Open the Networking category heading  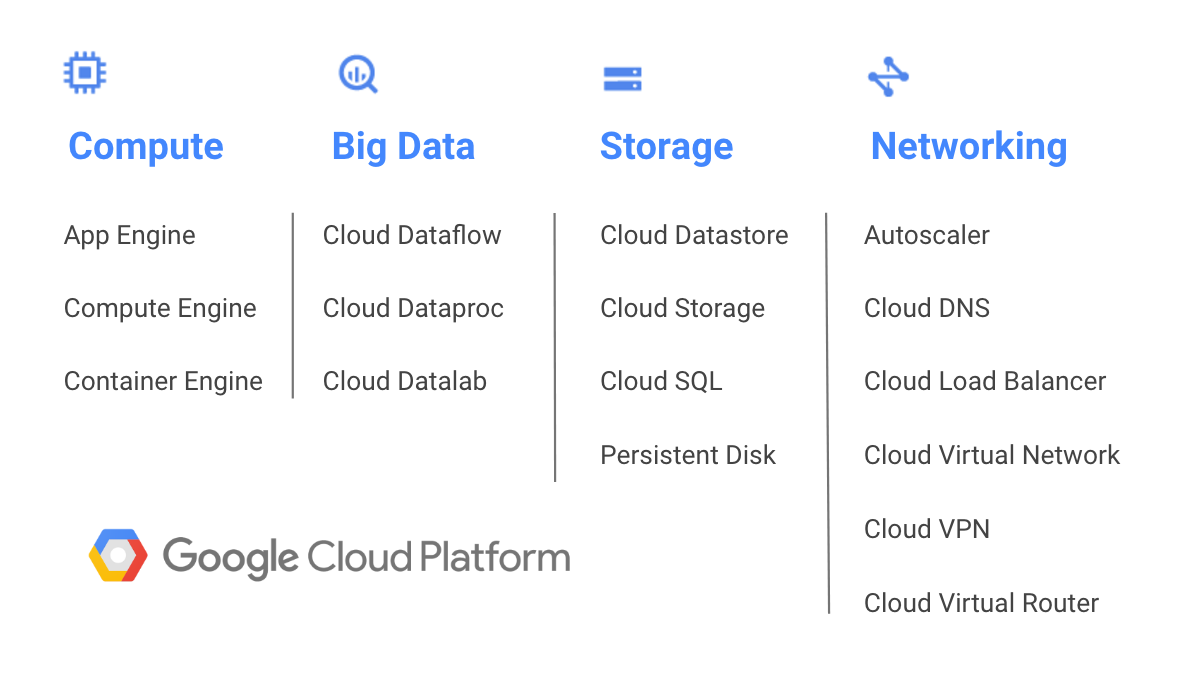coord(969,146)
